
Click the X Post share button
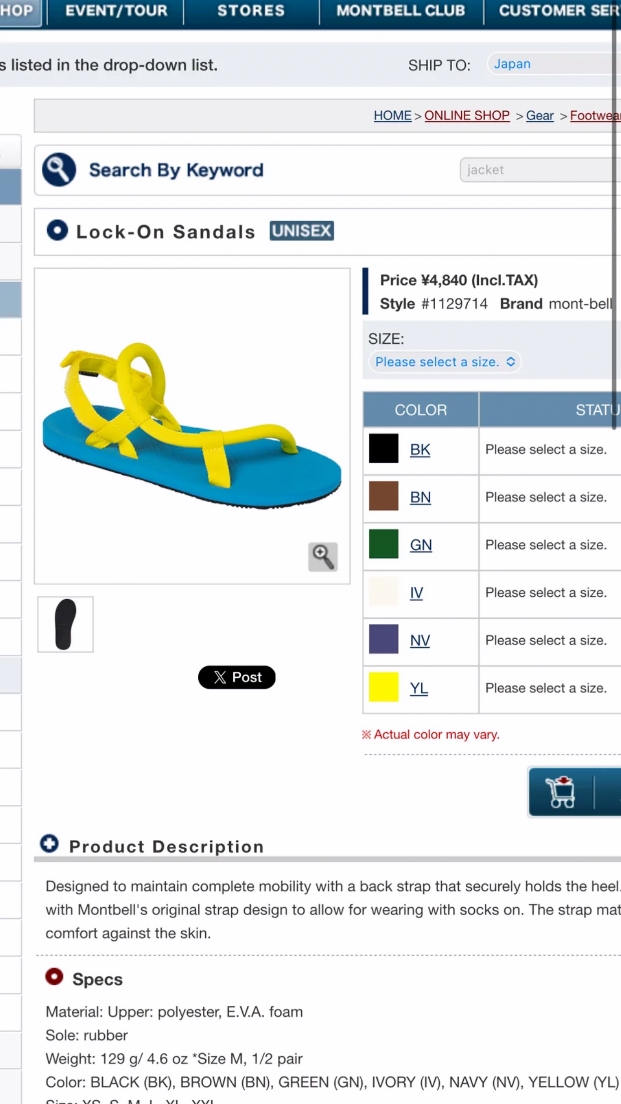[x=237, y=677]
